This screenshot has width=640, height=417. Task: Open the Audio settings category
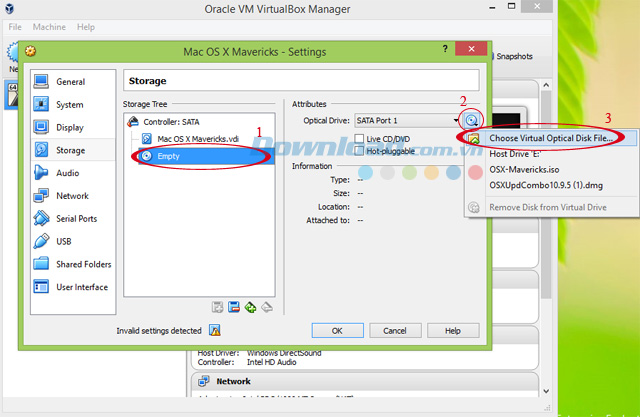click(x=73, y=173)
